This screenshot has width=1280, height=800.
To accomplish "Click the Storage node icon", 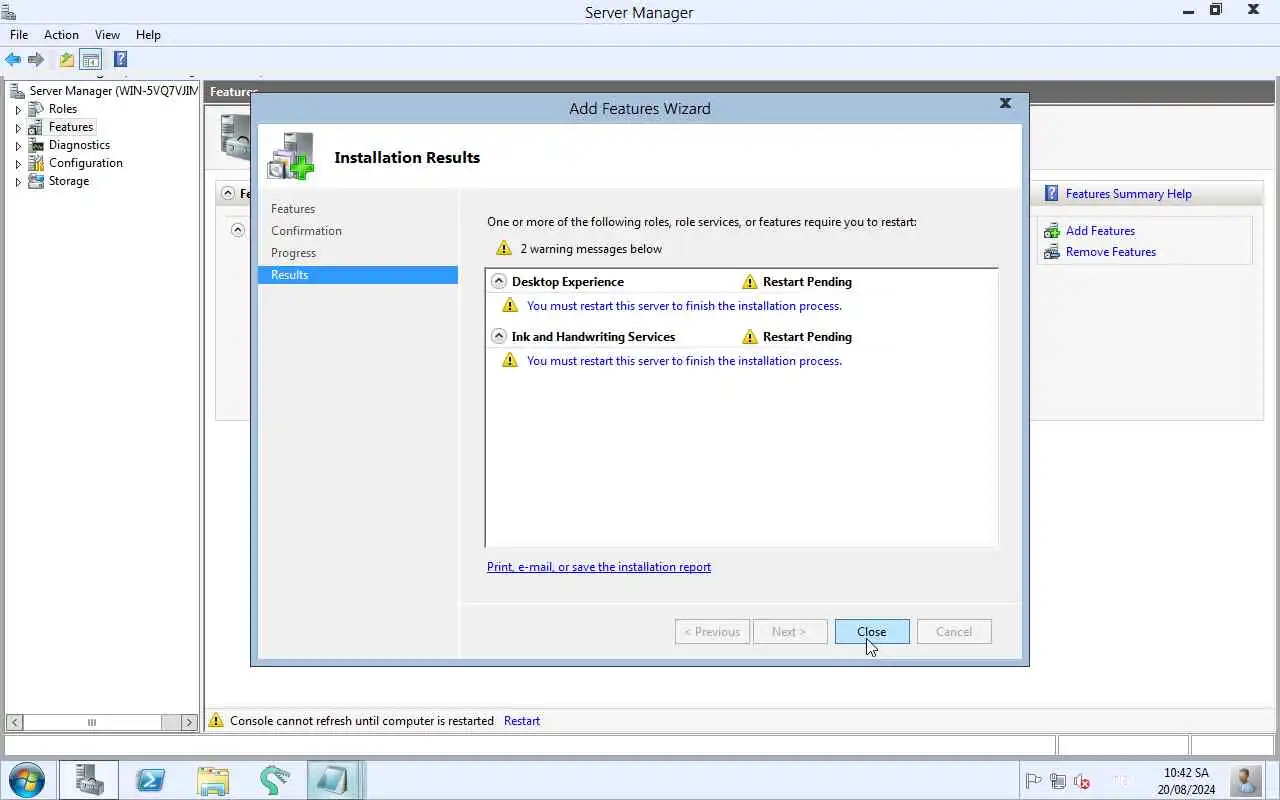I will pos(36,181).
